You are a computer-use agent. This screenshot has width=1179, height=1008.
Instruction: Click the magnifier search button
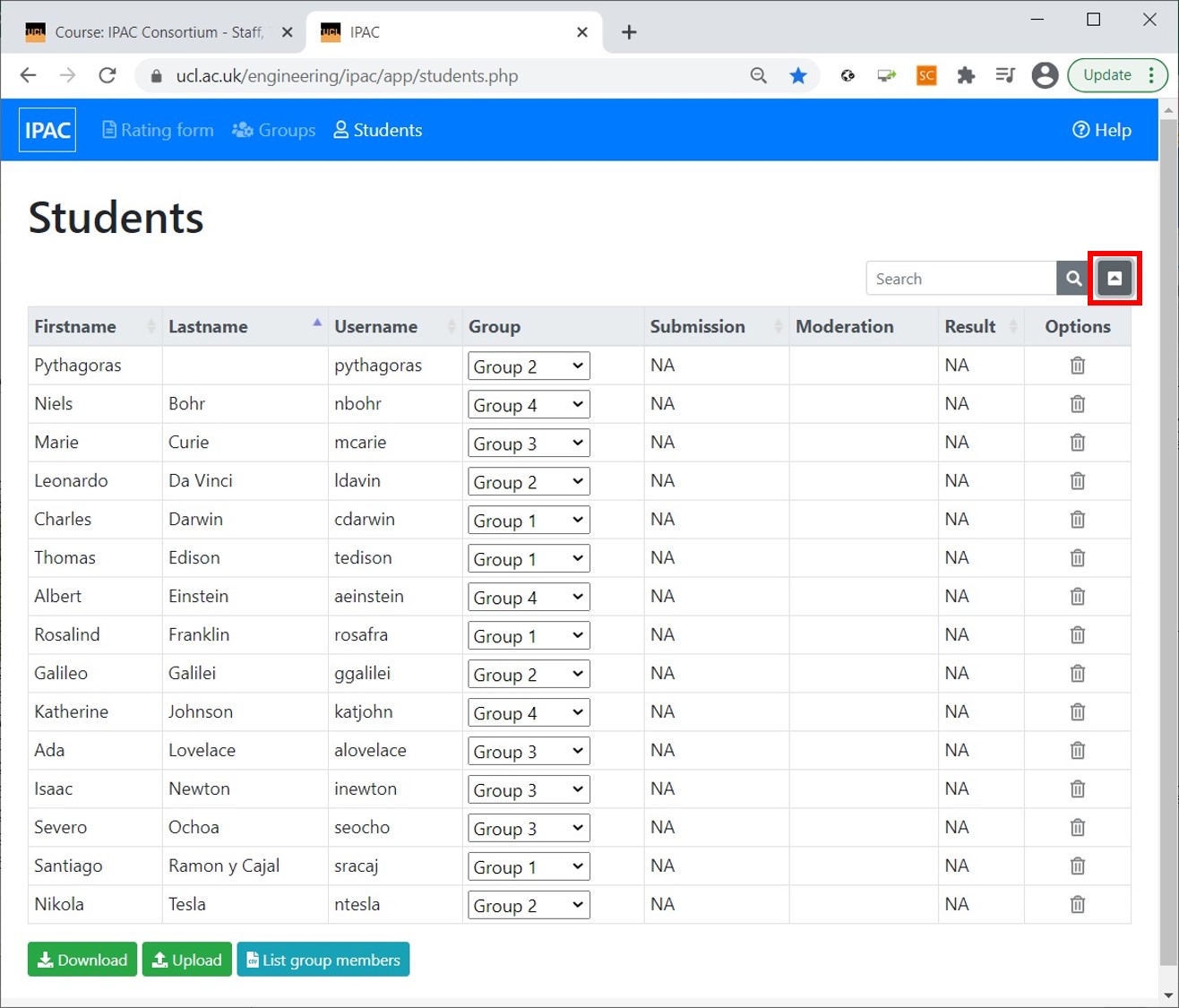click(1073, 279)
